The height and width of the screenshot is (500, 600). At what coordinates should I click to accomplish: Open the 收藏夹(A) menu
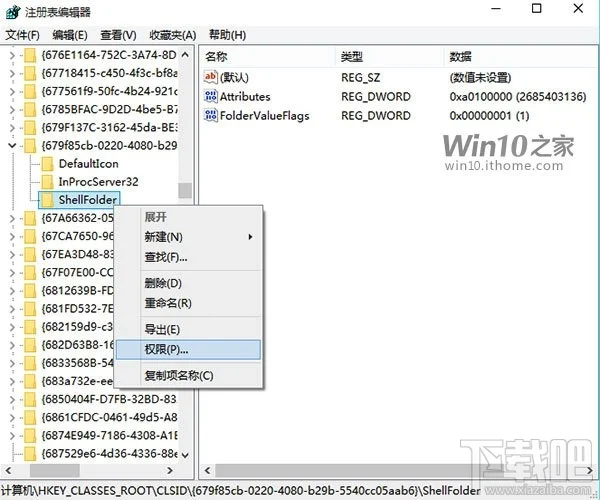tap(173, 34)
